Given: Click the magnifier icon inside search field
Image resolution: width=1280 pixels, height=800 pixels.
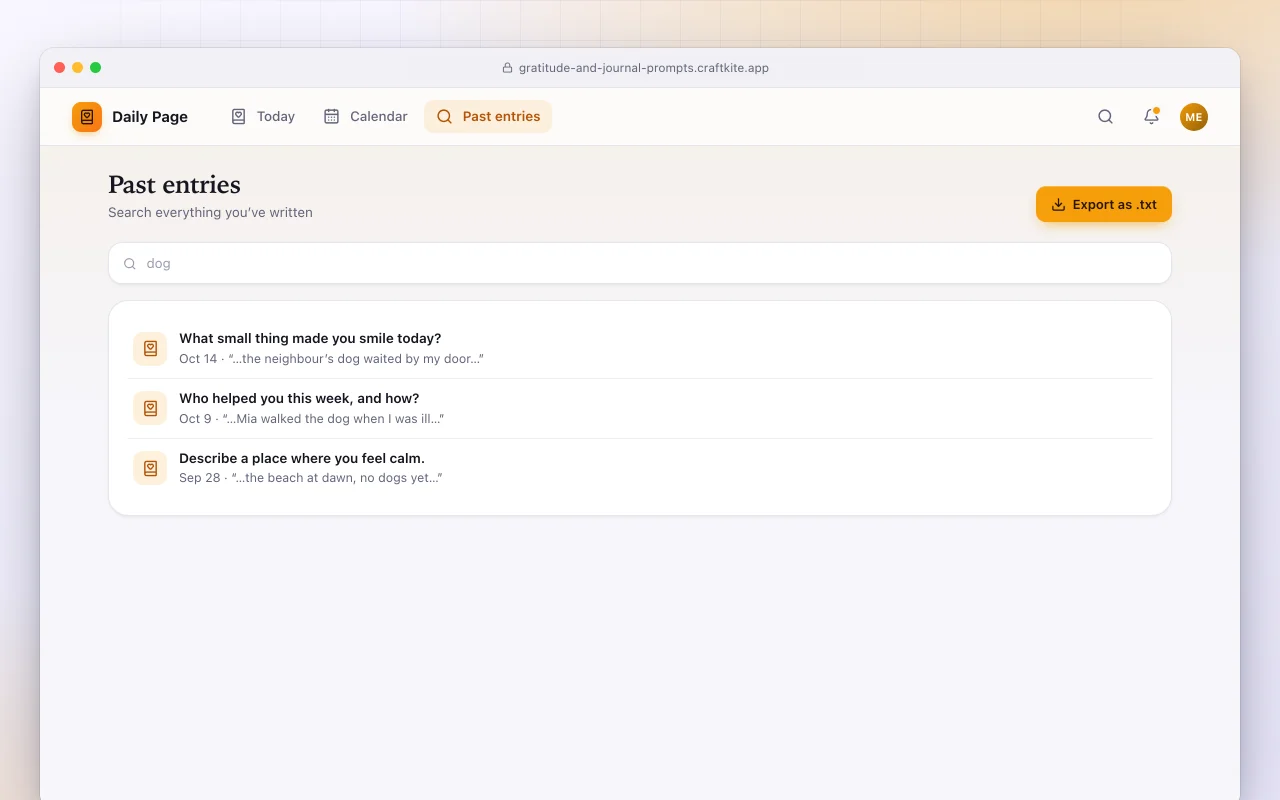Looking at the screenshot, I should 130,264.
